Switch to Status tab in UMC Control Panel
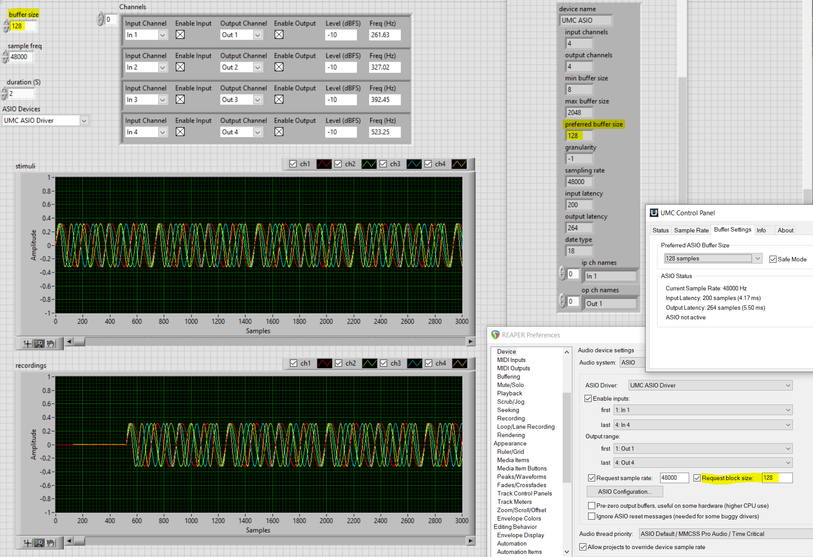813x557 pixels. 661,230
